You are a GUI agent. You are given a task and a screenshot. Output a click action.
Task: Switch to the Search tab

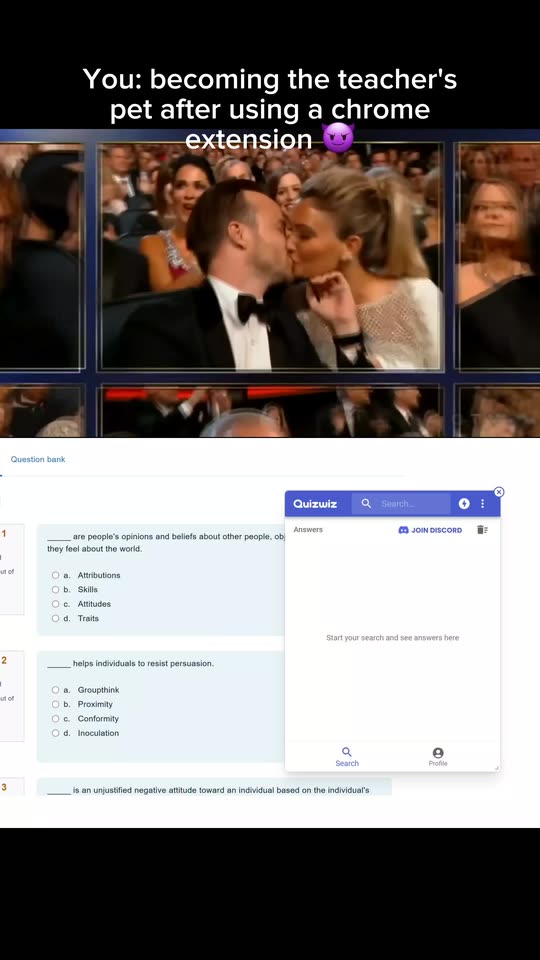tap(347, 757)
